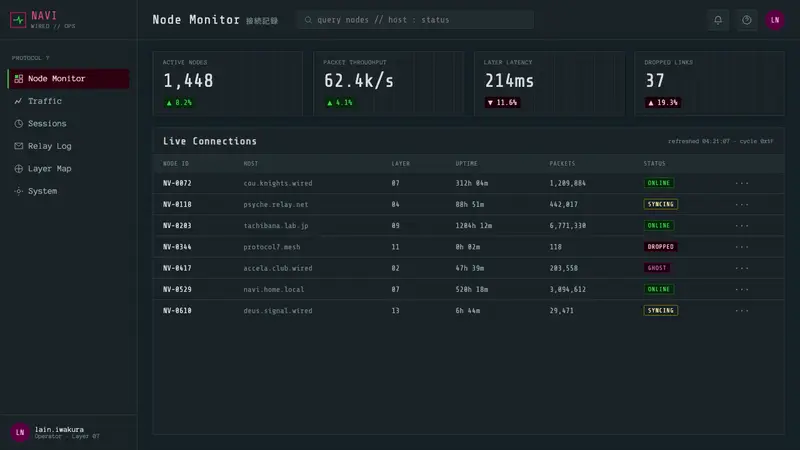Click the Traffic chart icon
Screen dimensions: 800x450
[x=18, y=101]
